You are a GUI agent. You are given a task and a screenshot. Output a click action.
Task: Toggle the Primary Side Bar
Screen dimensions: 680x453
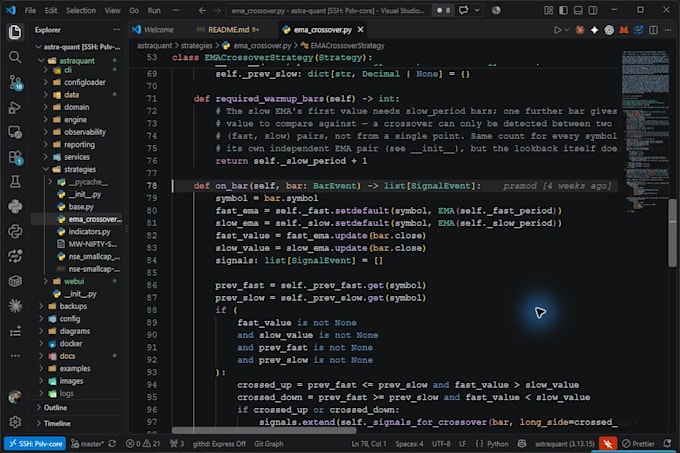pyautogui.click(x=563, y=10)
